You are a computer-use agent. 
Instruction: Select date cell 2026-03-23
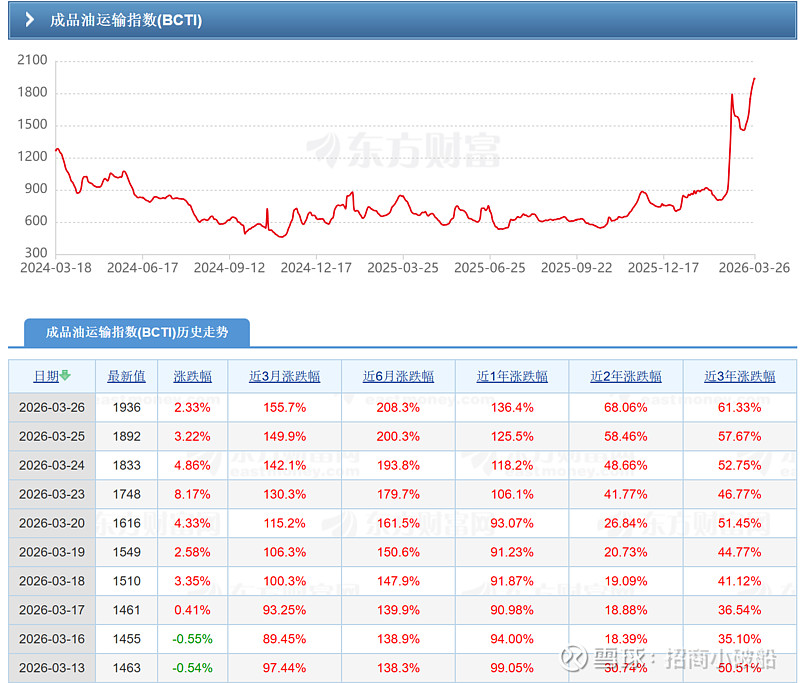[52, 494]
